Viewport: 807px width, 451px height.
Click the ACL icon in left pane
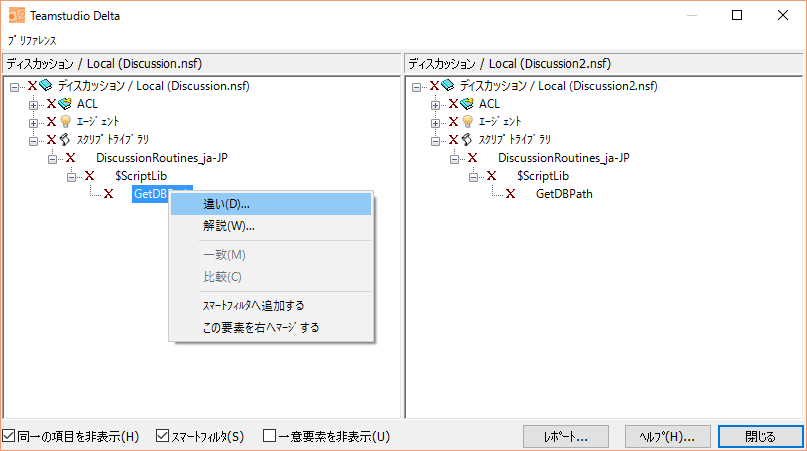(66, 104)
